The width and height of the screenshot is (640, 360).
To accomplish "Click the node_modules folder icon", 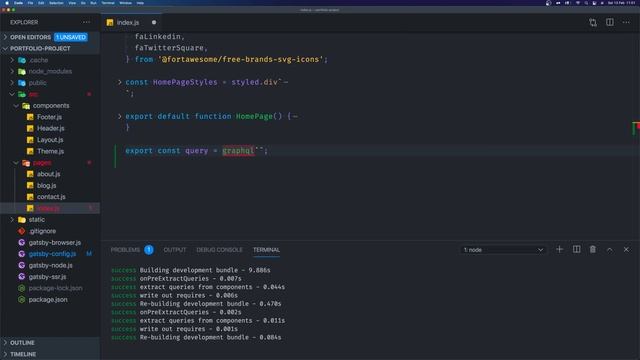I will pos(22,71).
